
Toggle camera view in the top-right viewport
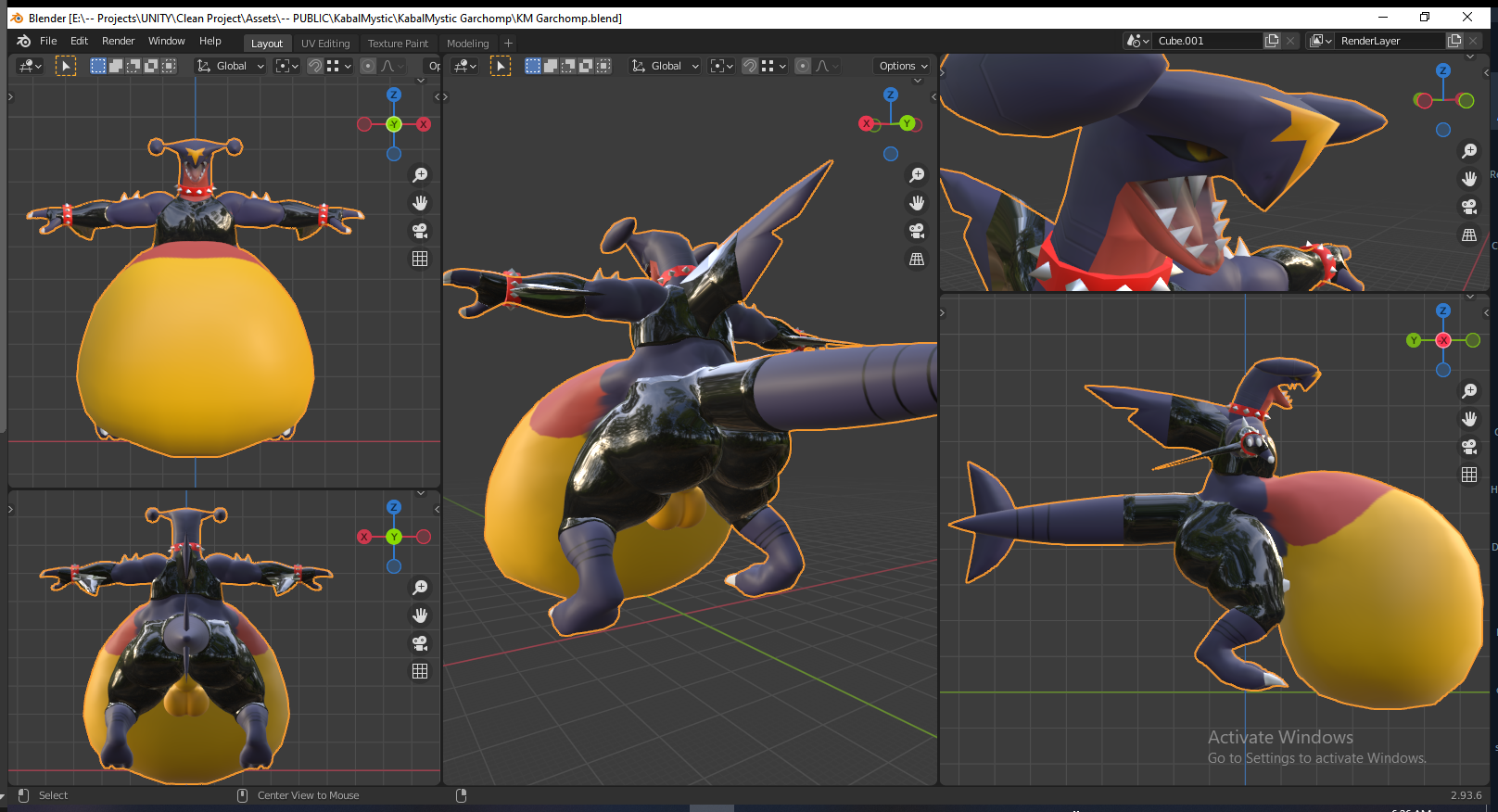click(x=1469, y=207)
